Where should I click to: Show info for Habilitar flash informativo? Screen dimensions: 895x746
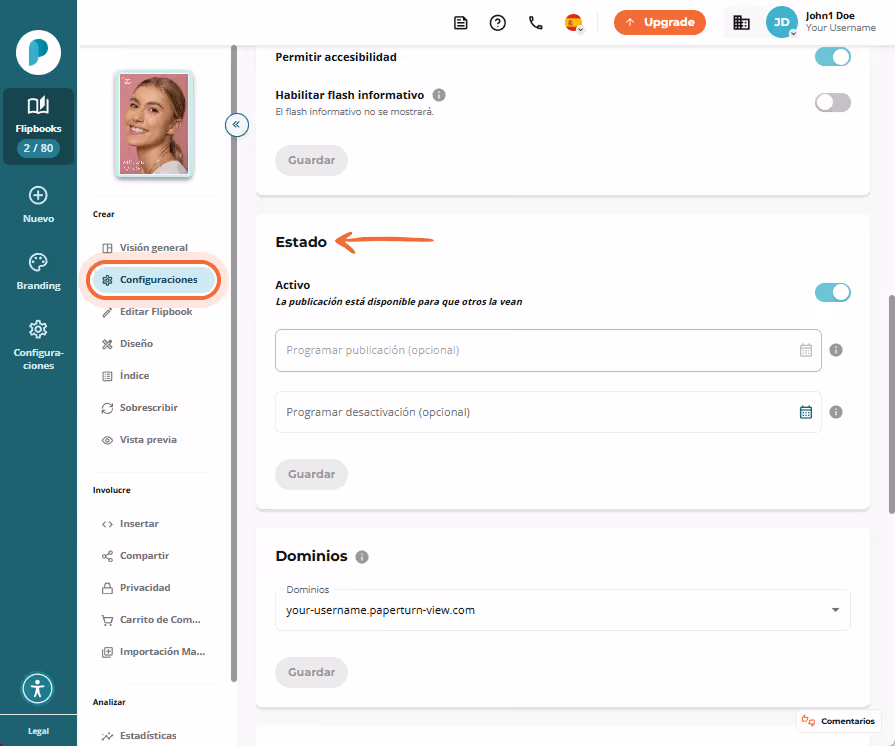click(x=439, y=95)
